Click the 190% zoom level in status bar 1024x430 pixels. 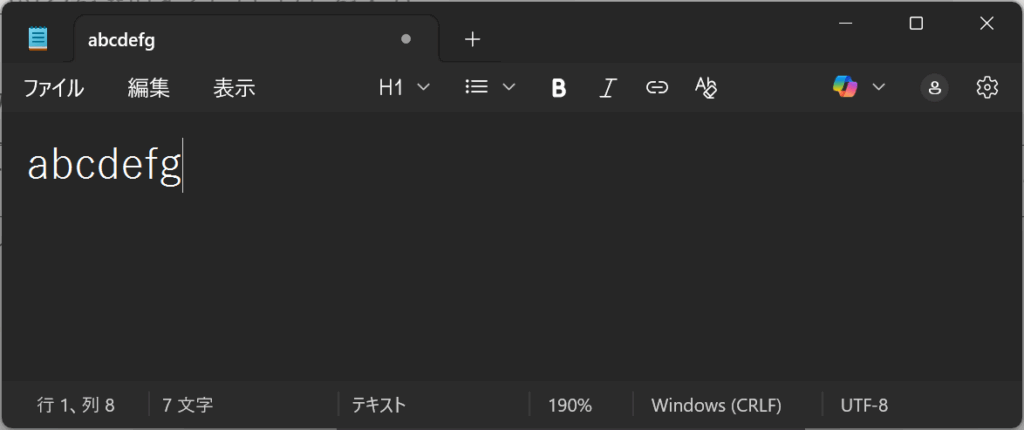pos(570,405)
